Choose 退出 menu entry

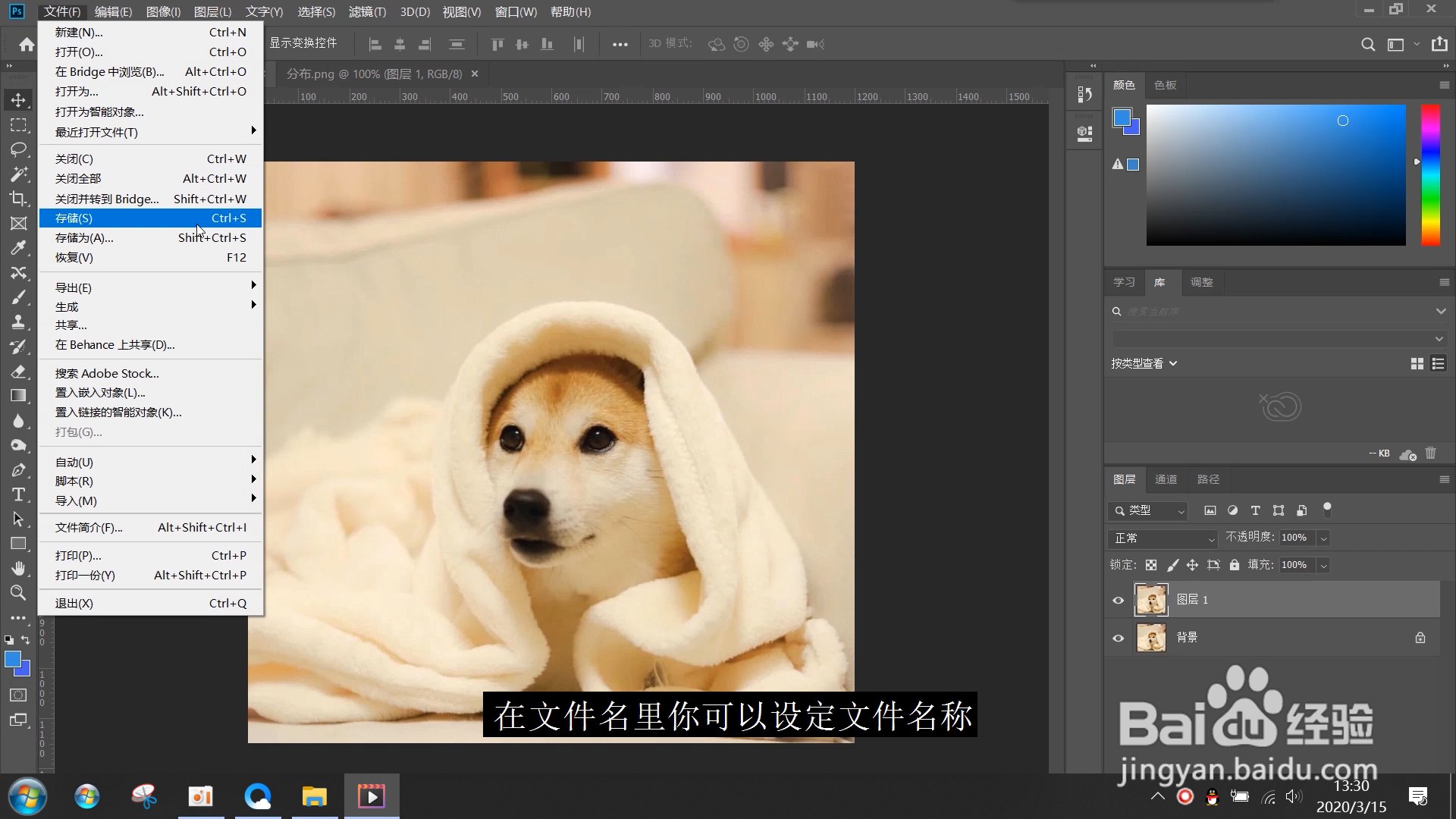pyautogui.click(x=151, y=604)
